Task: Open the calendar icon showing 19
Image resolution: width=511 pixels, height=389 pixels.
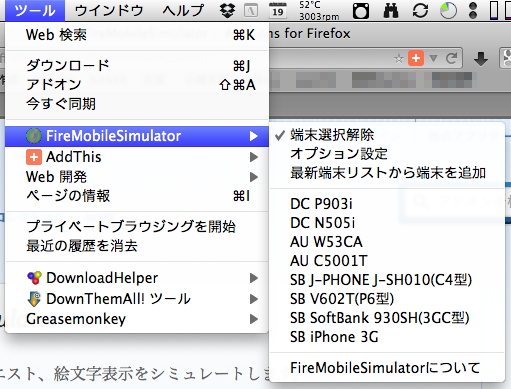Action: 277,10
